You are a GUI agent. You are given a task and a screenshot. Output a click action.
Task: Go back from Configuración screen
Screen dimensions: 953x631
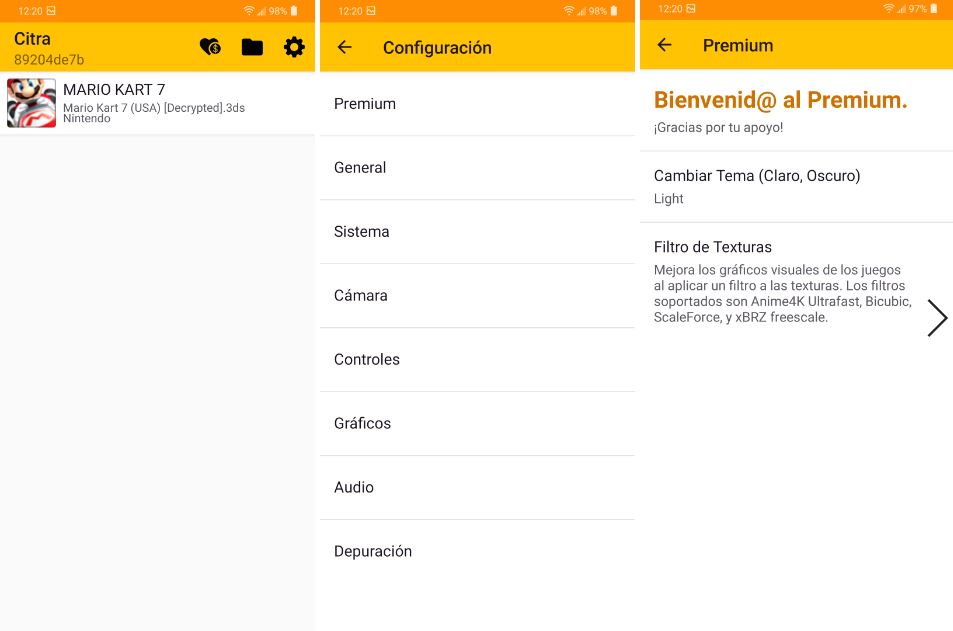tap(345, 47)
